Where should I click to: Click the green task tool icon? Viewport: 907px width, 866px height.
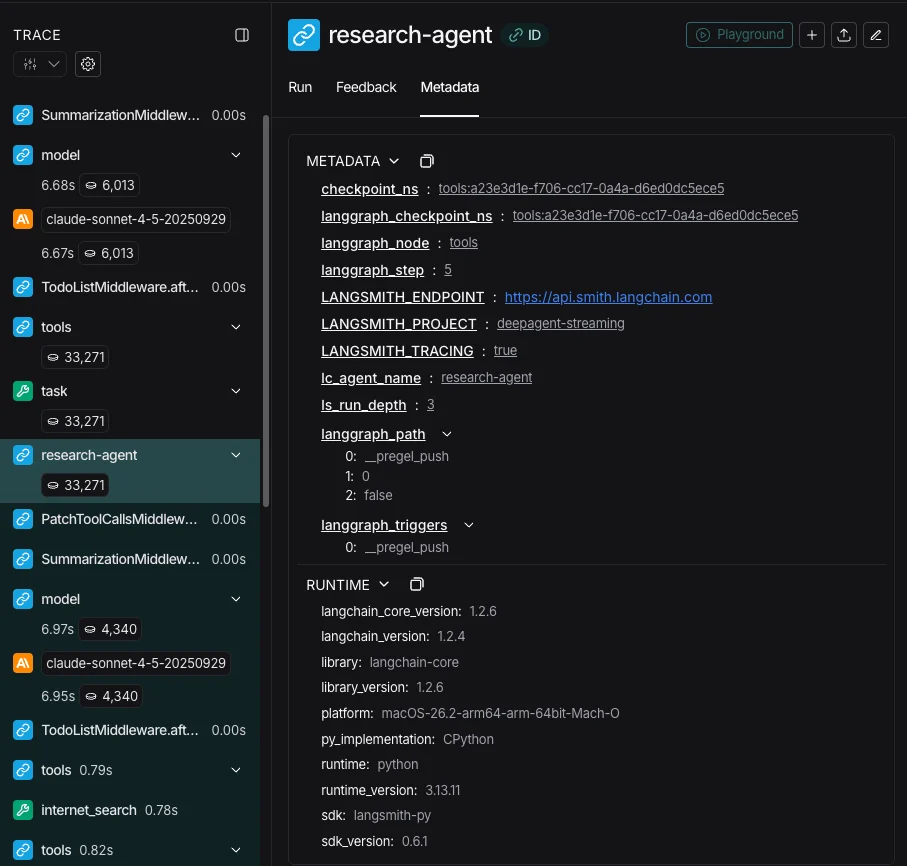[23, 391]
